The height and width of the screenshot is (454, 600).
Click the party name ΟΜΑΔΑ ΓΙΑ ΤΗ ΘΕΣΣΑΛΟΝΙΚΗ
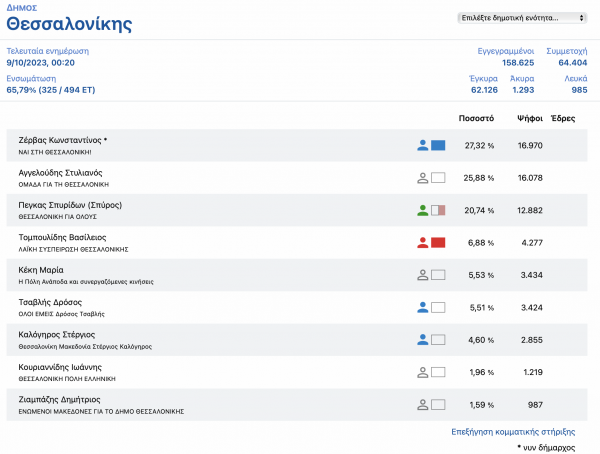point(64,185)
